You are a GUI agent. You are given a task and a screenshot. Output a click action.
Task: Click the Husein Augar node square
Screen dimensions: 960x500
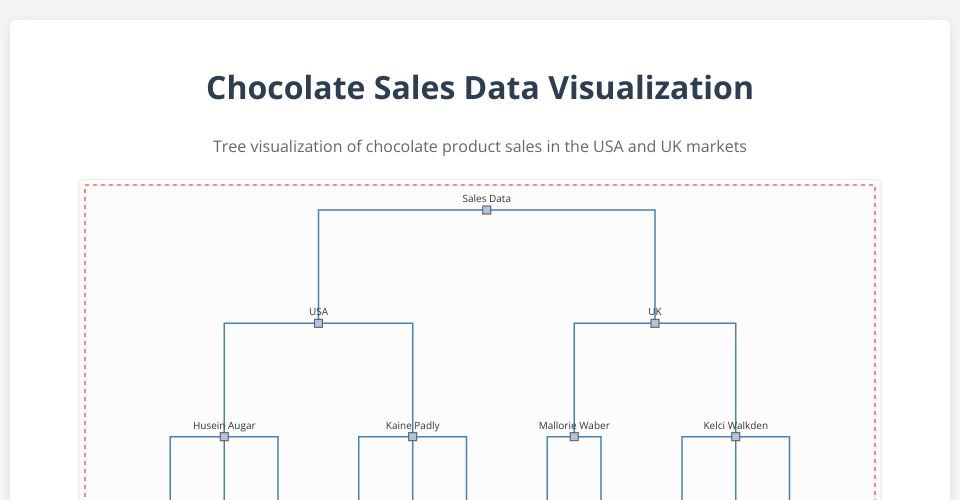224,437
